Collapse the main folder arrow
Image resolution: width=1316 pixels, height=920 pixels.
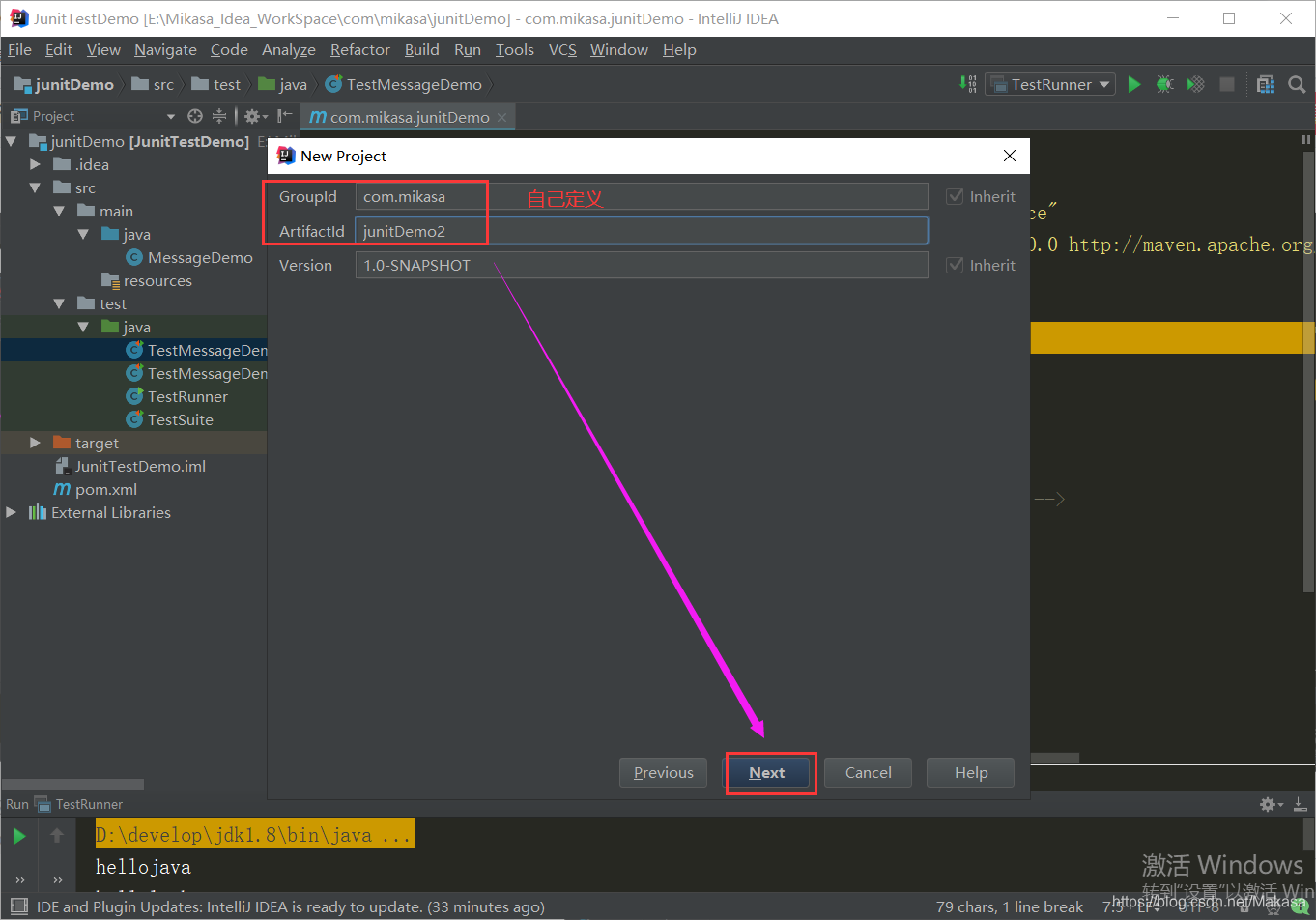point(59,212)
